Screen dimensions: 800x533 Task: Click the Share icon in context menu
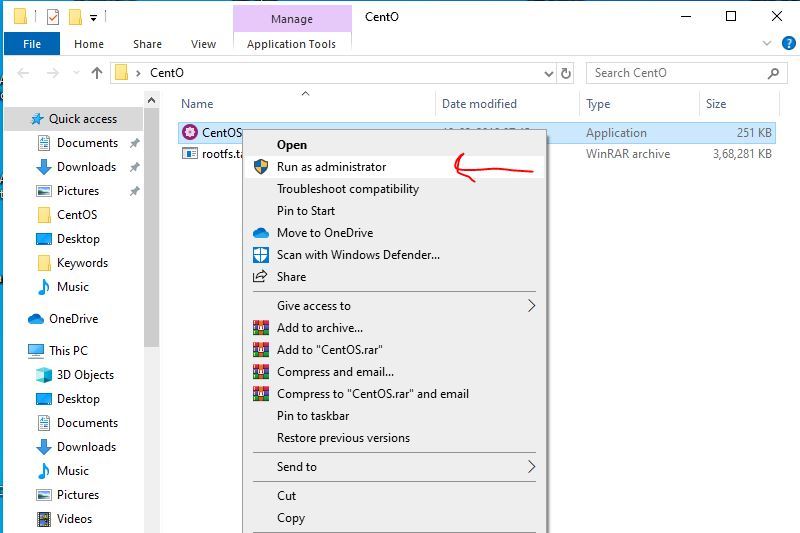pyautogui.click(x=261, y=277)
